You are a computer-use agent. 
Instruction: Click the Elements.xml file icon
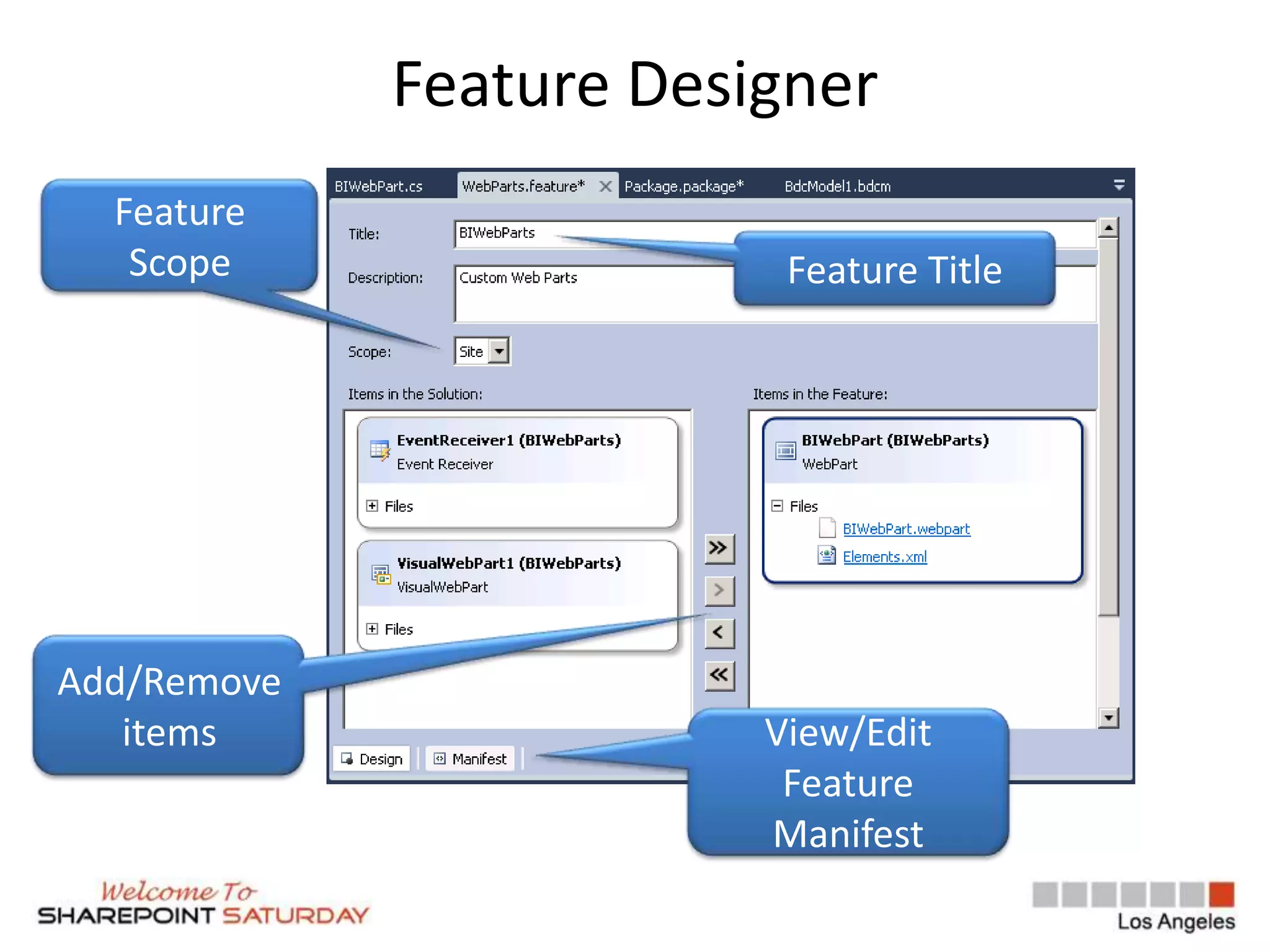[x=827, y=555]
